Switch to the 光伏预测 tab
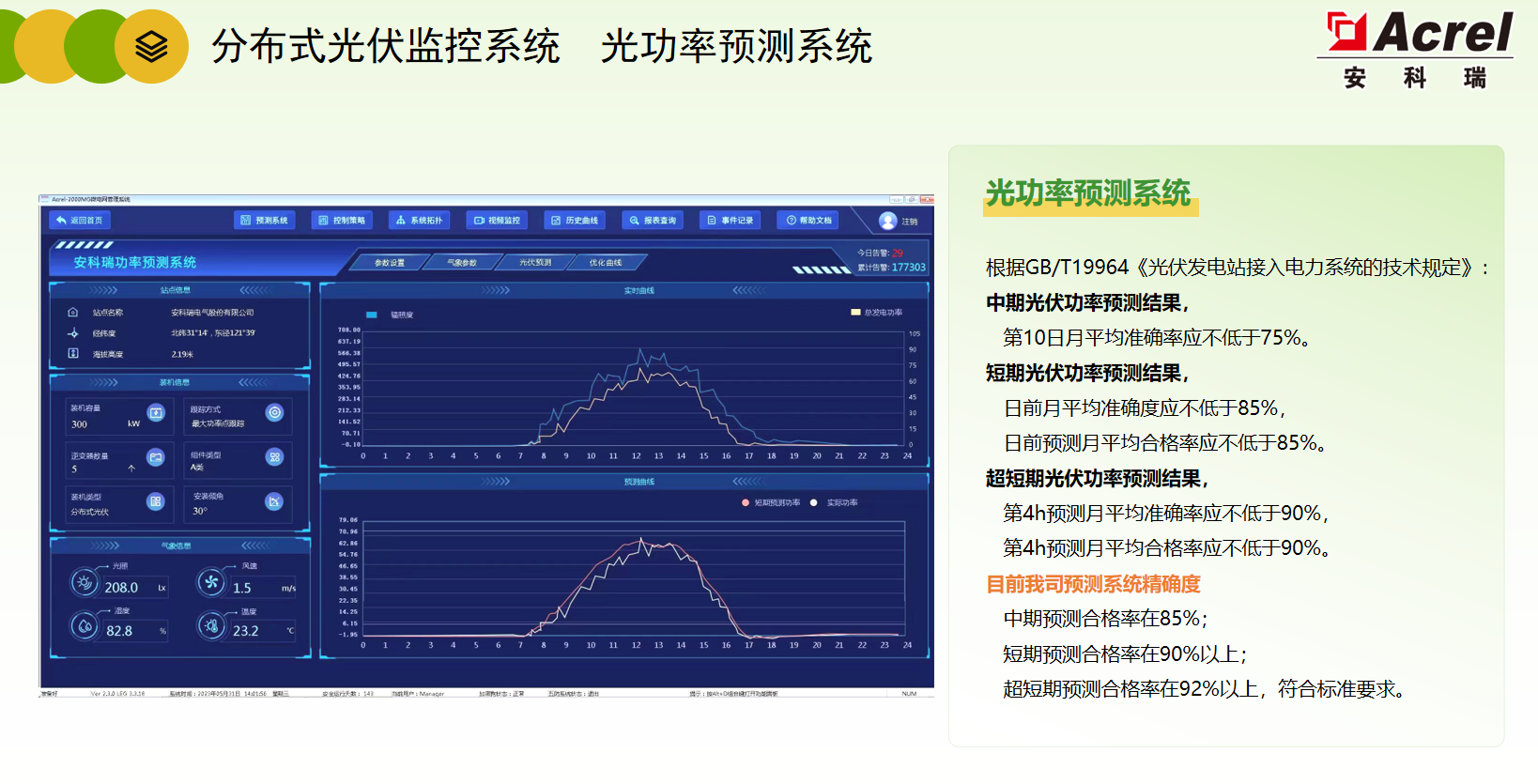Screen dimensions: 1538x784 535,263
